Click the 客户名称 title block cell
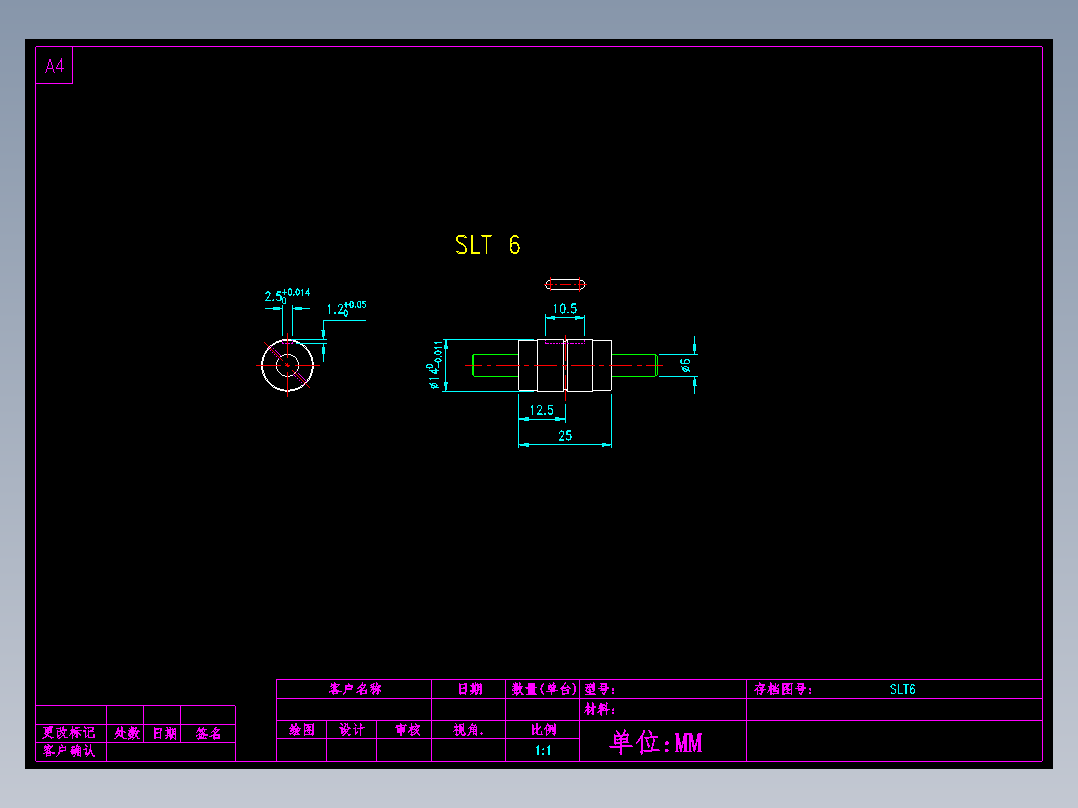 point(355,689)
